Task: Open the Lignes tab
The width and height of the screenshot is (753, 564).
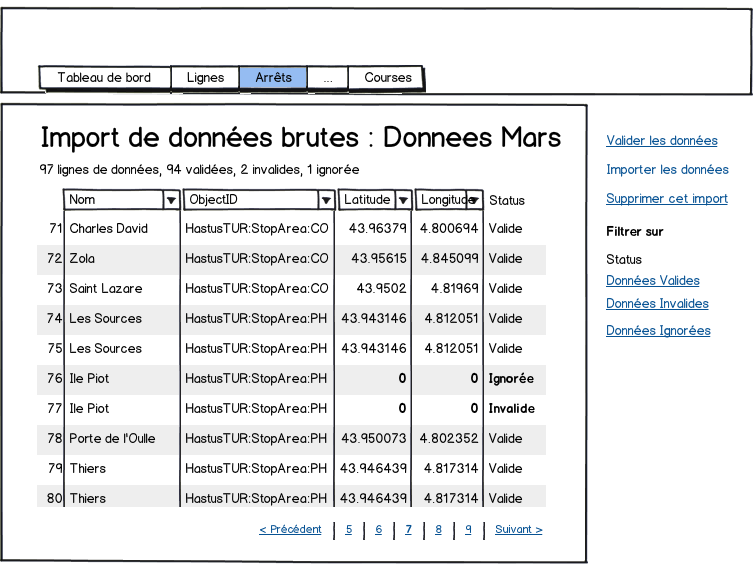Action: coord(205,78)
